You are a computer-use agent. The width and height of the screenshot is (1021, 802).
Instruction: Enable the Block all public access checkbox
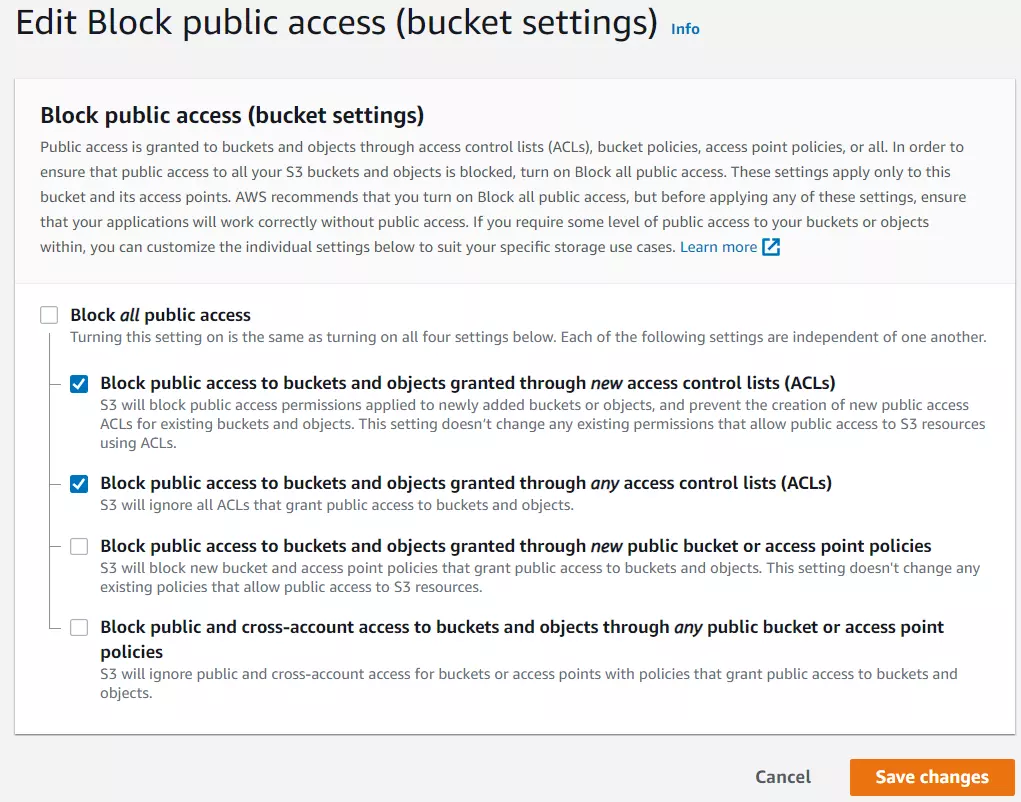pos(49,315)
